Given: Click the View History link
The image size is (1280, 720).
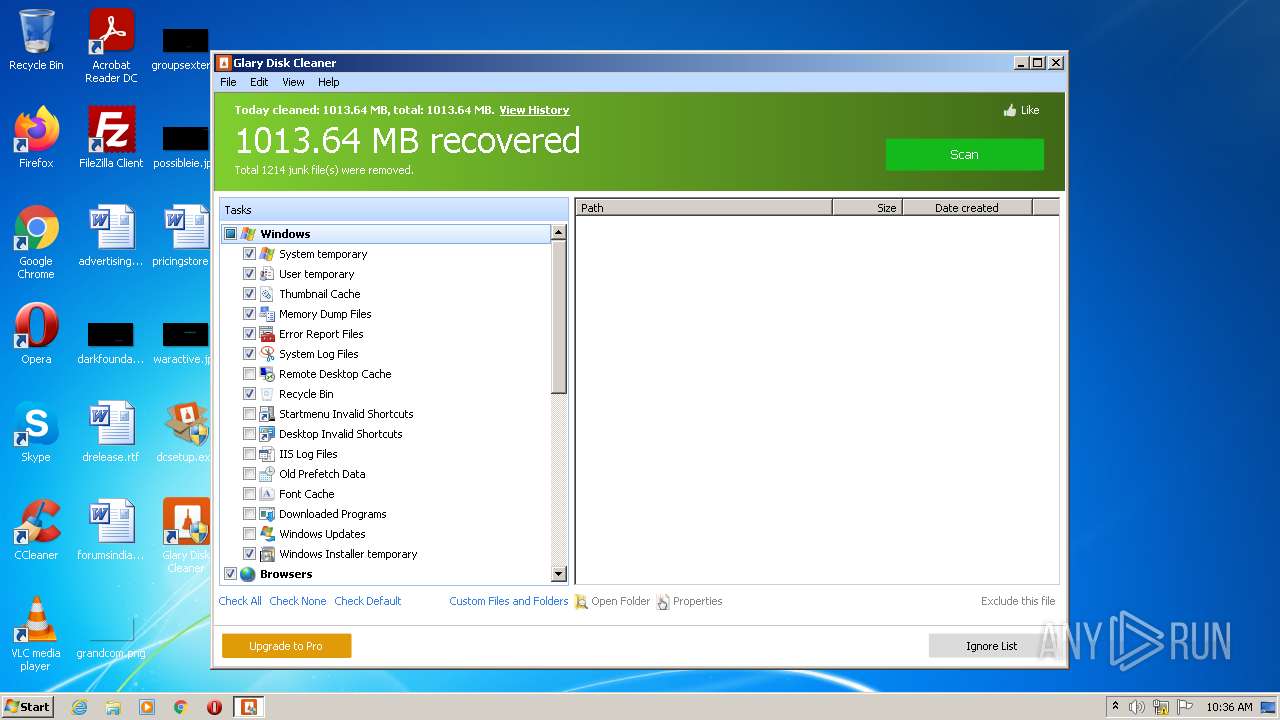Looking at the screenshot, I should point(534,110).
